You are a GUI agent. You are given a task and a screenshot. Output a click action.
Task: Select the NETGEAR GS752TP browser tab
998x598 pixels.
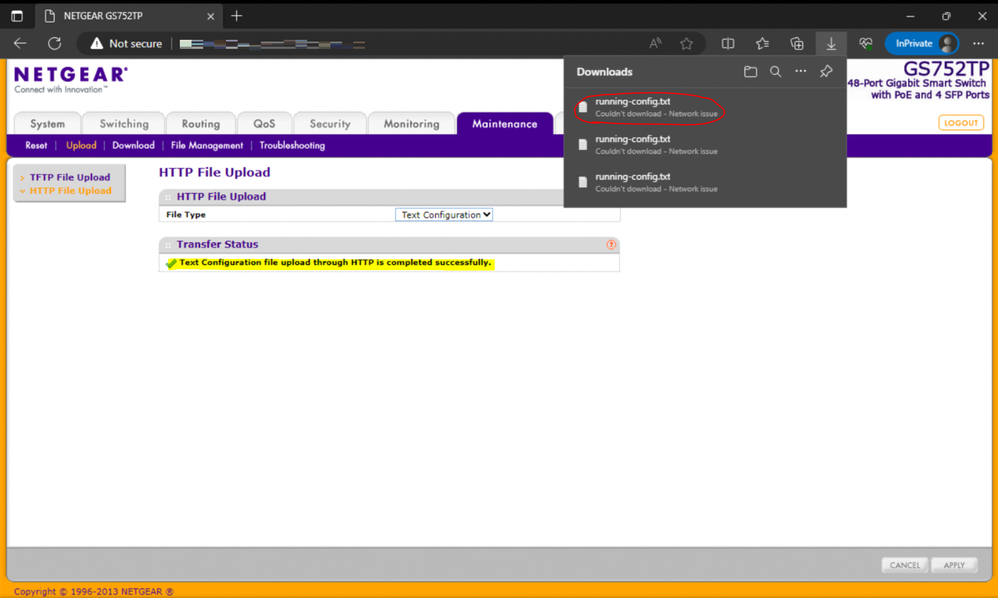point(127,16)
